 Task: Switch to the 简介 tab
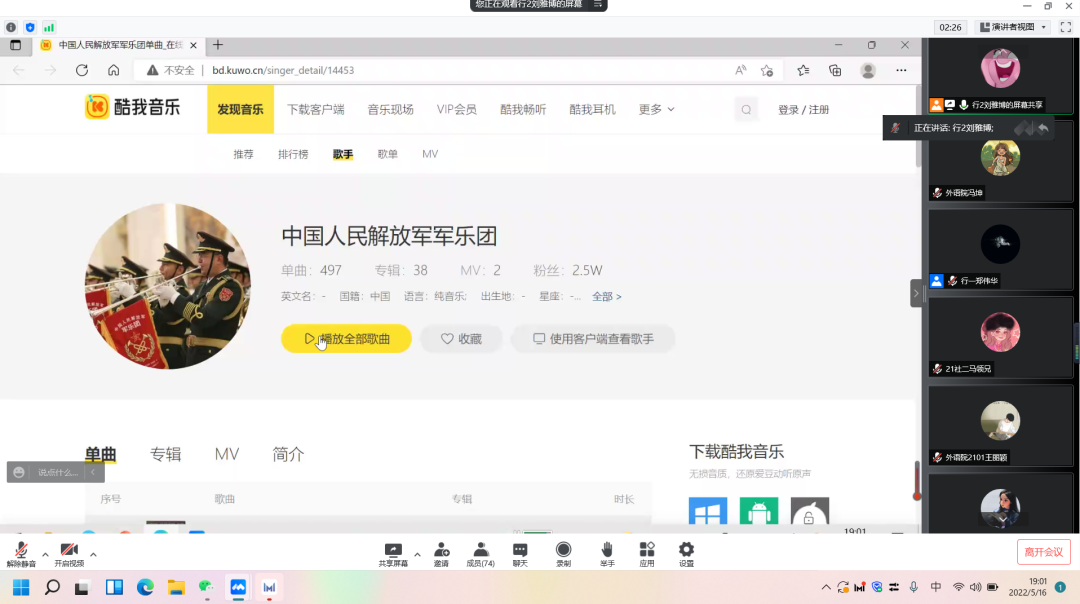[x=288, y=455]
